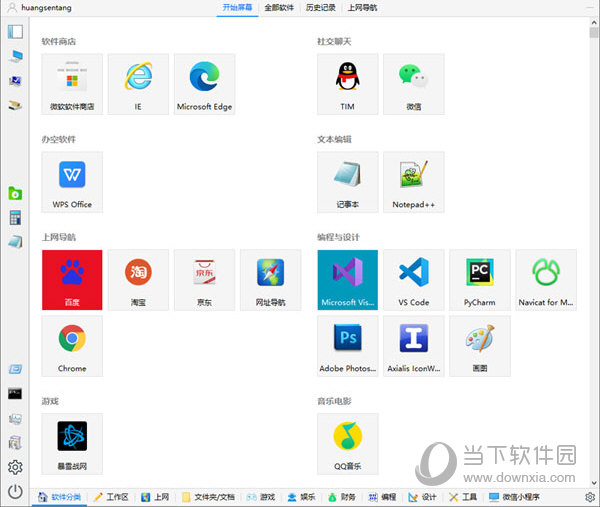Screen dimensions: 600x507
Task: Open Axialis IconWorkshop tile
Action: point(414,346)
